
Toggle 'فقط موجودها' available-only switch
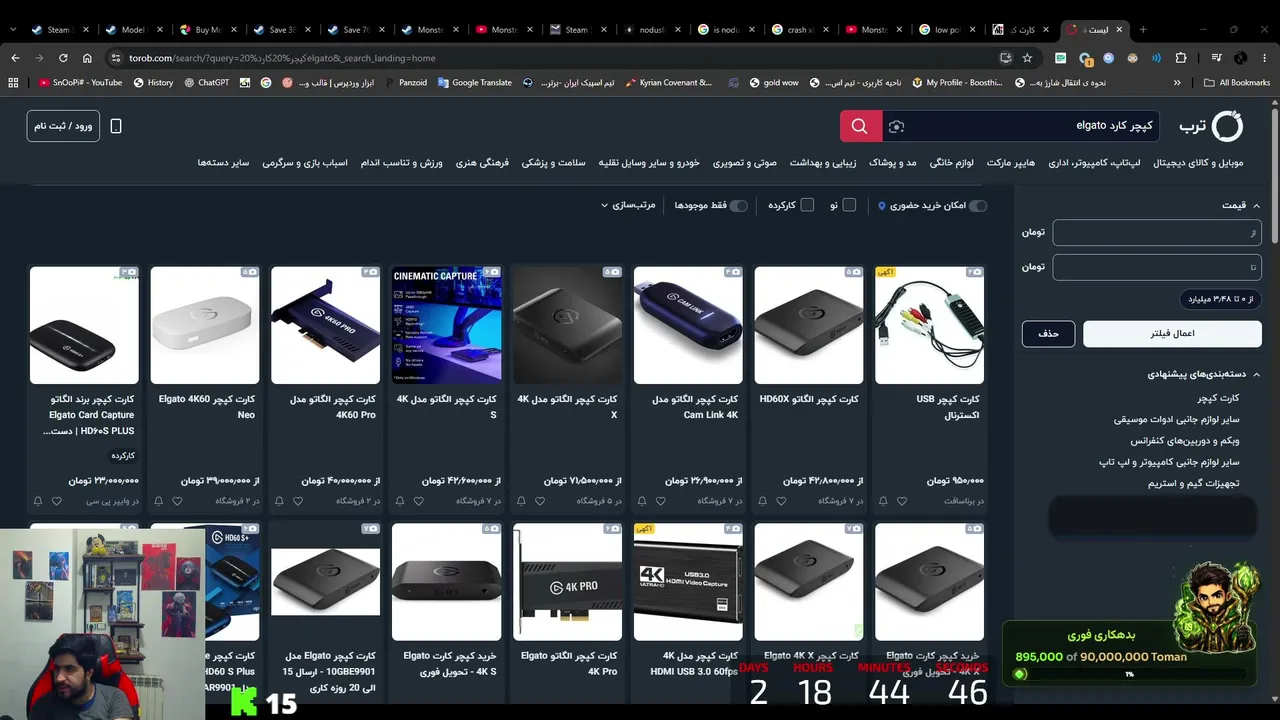[738, 206]
